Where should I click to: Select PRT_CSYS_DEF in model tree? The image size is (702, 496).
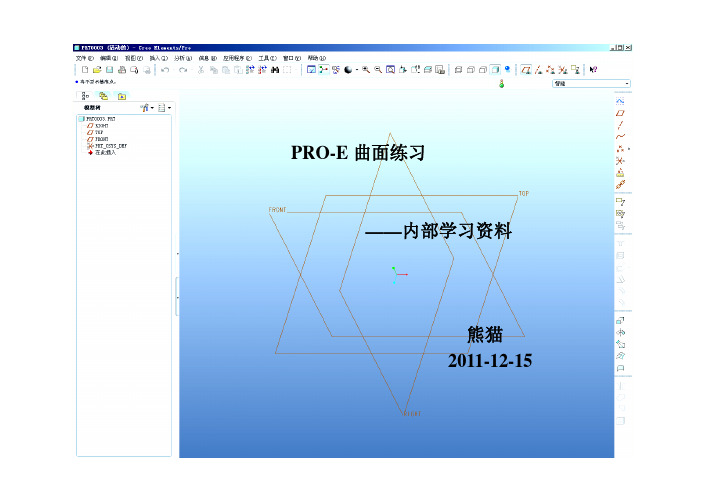(107, 146)
